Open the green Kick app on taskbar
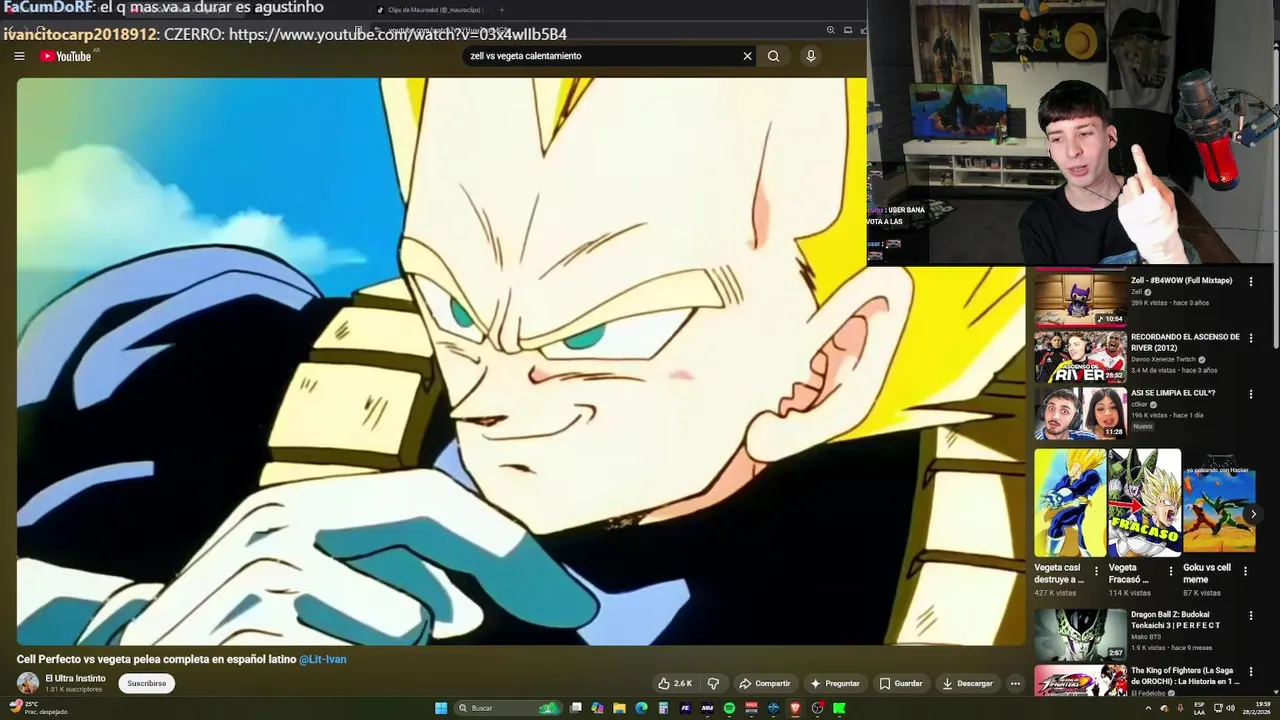Image resolution: width=1280 pixels, height=720 pixels. [839, 708]
